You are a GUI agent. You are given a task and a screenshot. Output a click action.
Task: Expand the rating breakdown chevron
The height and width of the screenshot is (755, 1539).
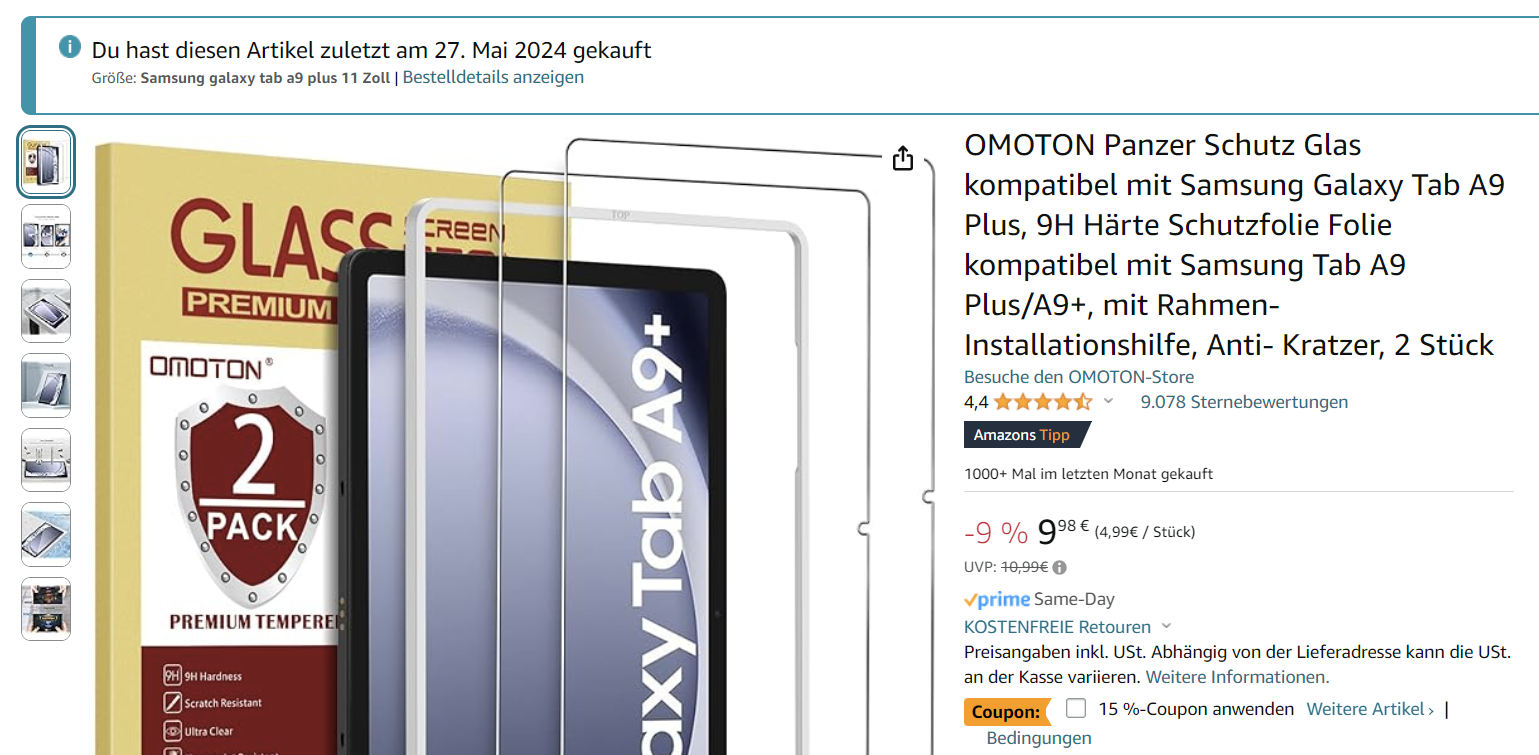[1108, 402]
